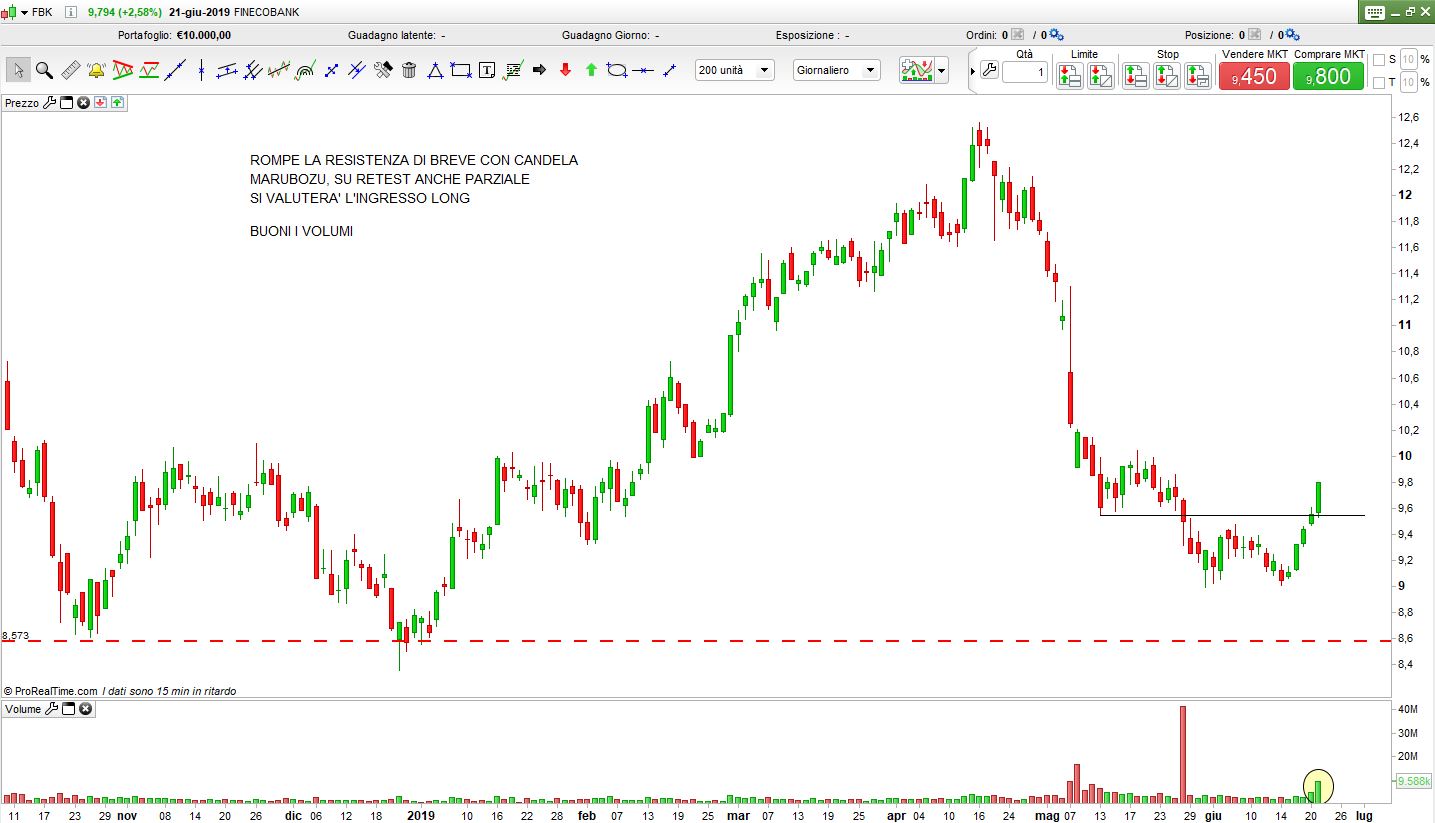Open the alert bell tool
Viewport: 1435px width, 823px height.
(96, 70)
